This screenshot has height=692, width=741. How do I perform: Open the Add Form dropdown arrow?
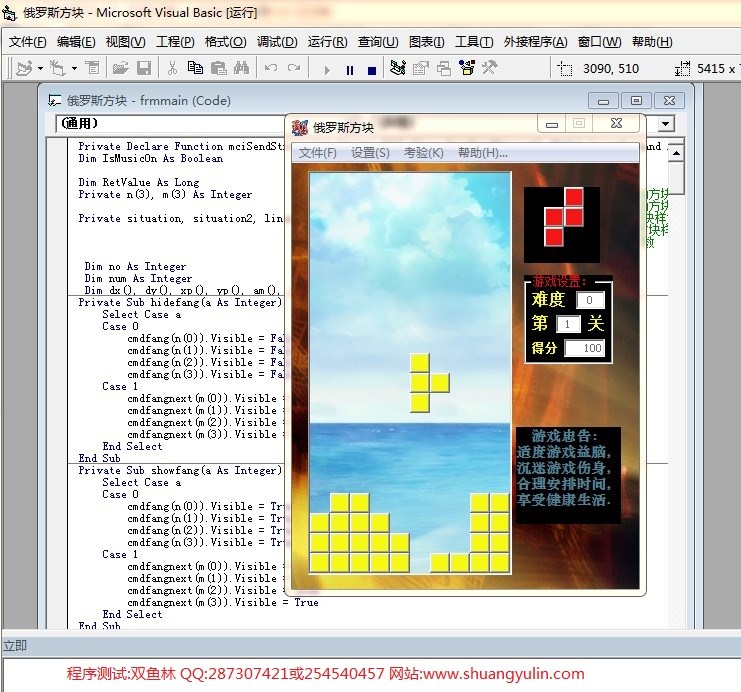point(74,69)
